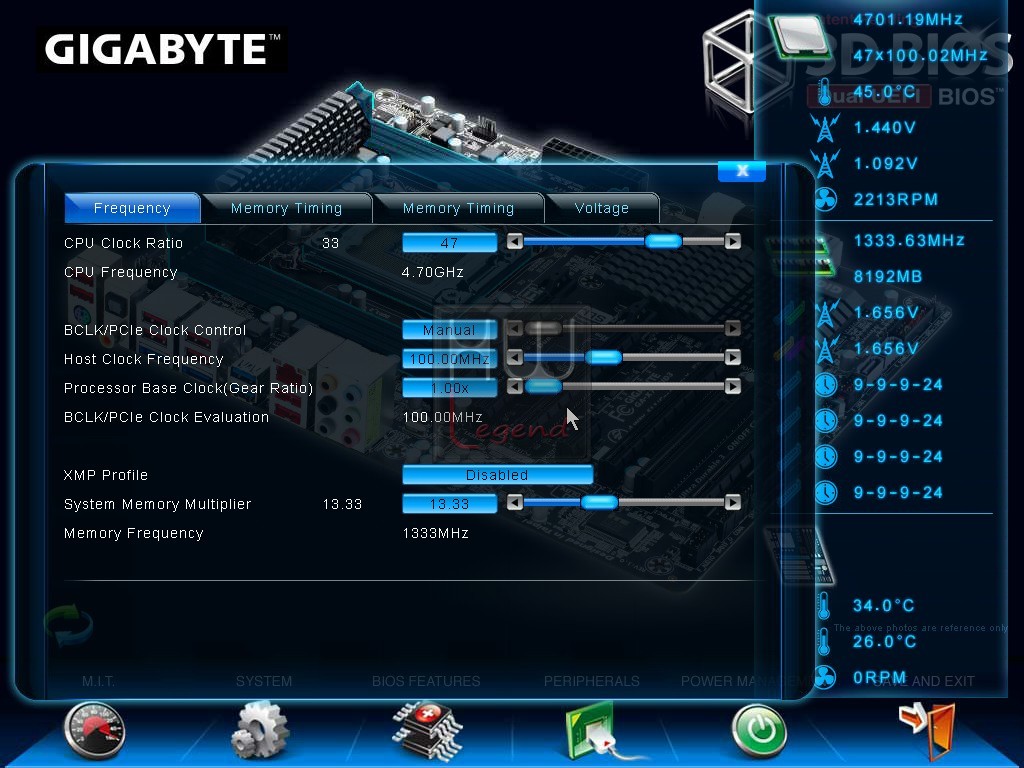Open the XMP Profile Disabled dropdown
Screen dimensions: 1024x768
tap(497, 475)
